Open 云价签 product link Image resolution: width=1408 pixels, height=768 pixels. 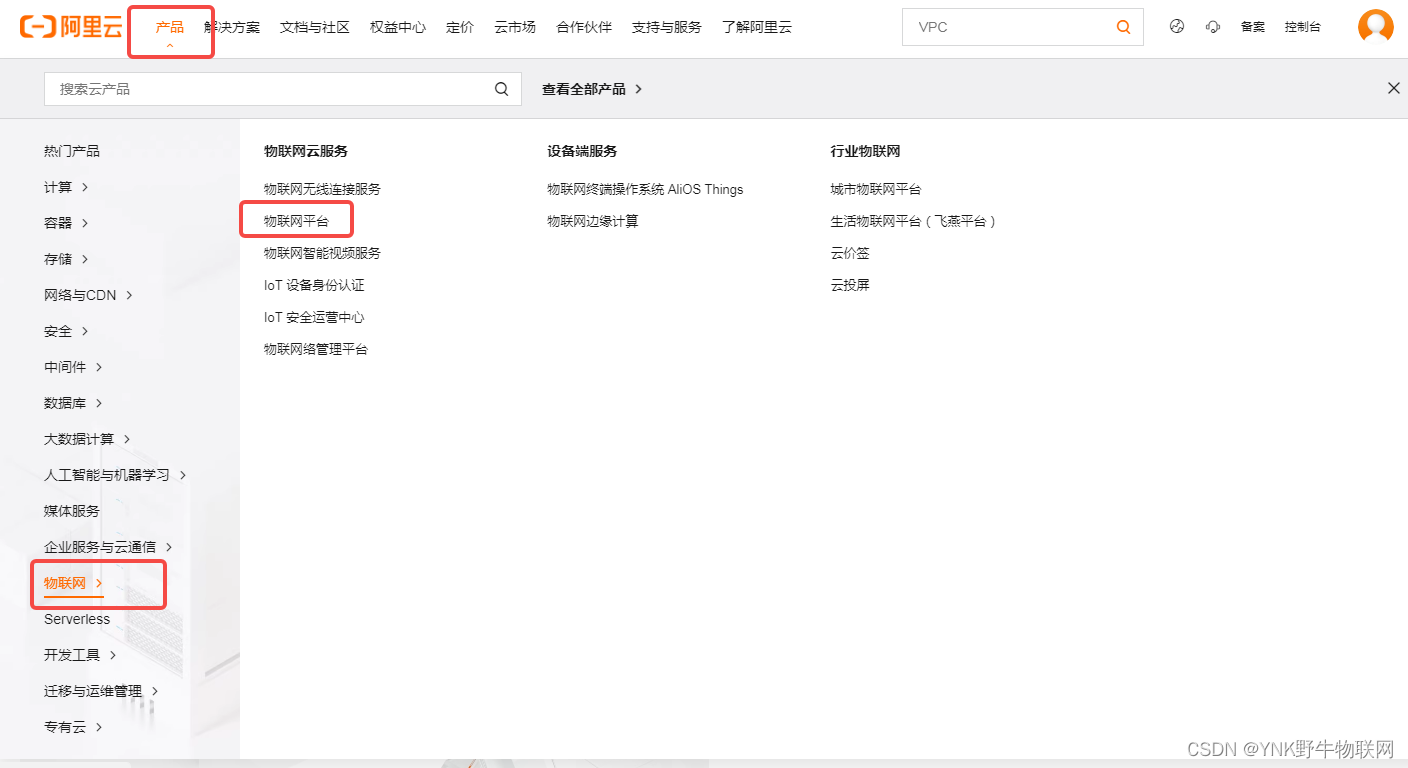click(850, 253)
